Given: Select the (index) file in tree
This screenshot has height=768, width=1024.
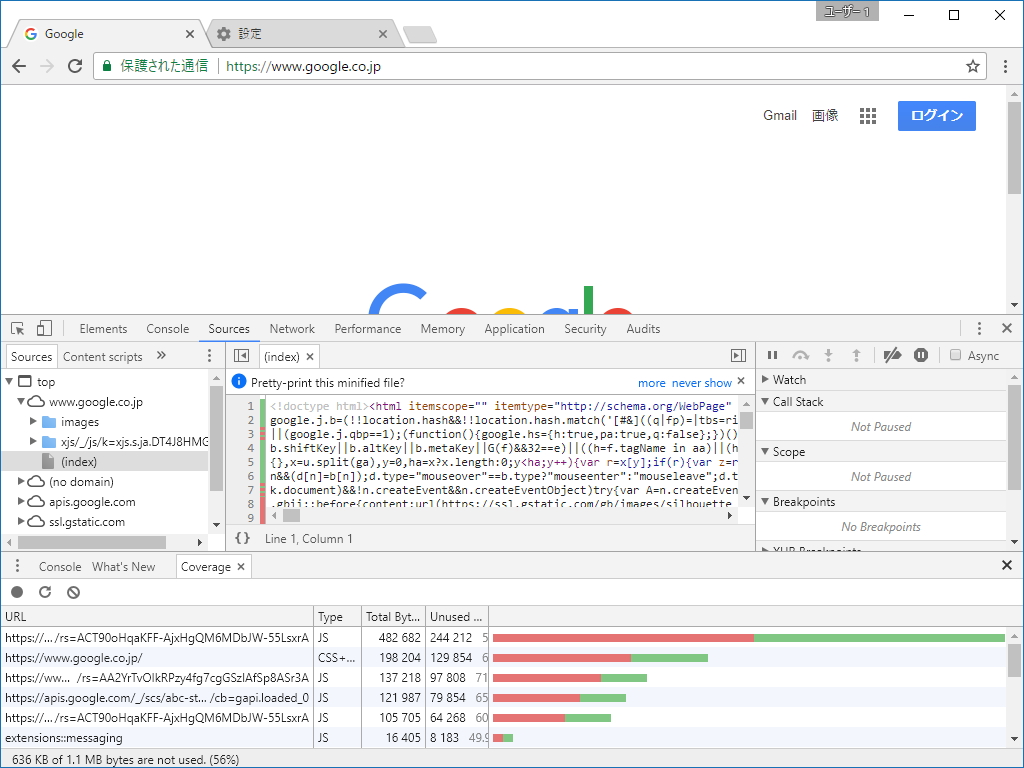Looking at the screenshot, I should coord(104,462).
